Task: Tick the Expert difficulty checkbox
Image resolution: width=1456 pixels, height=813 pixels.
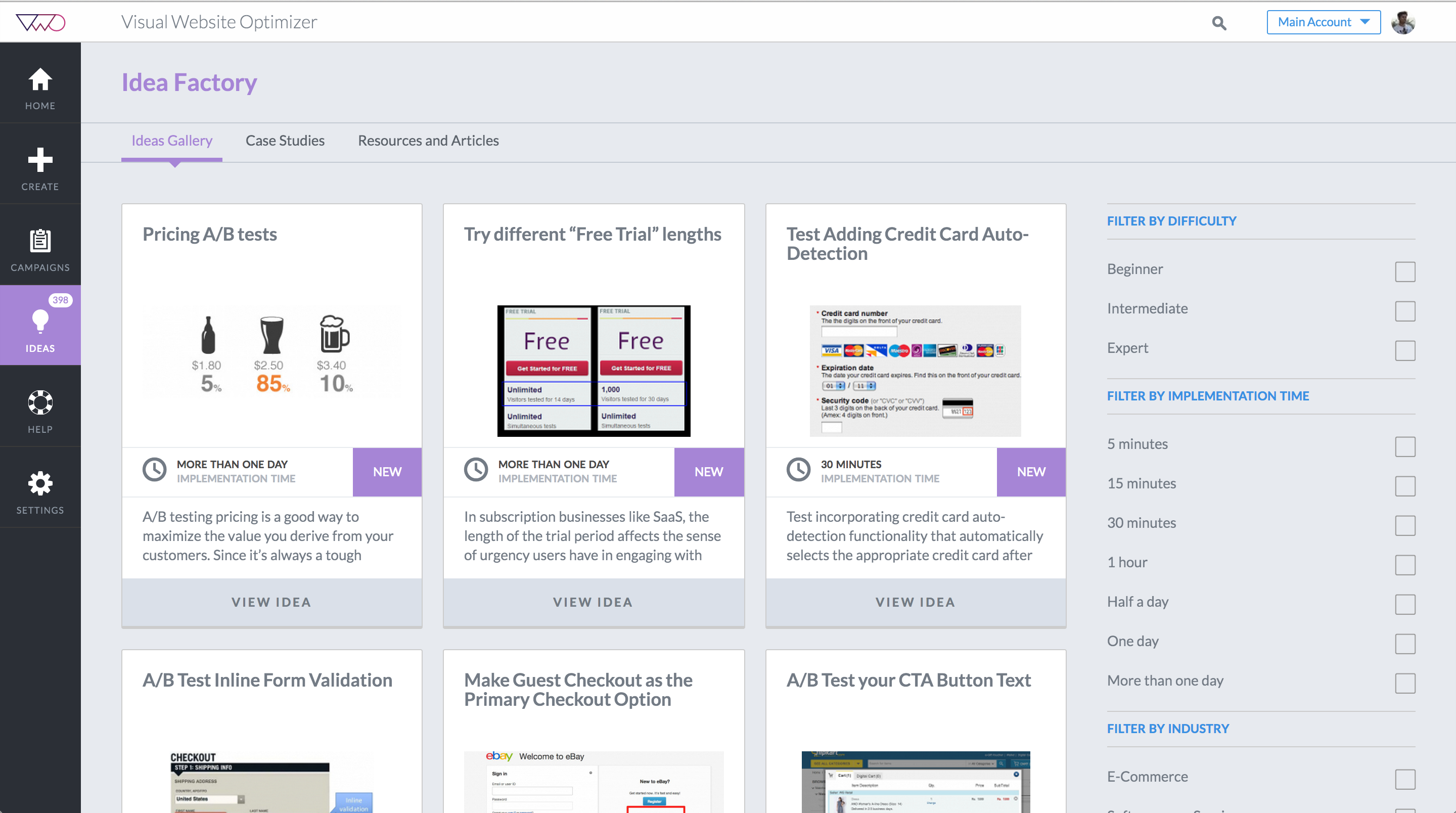Action: [x=1404, y=350]
